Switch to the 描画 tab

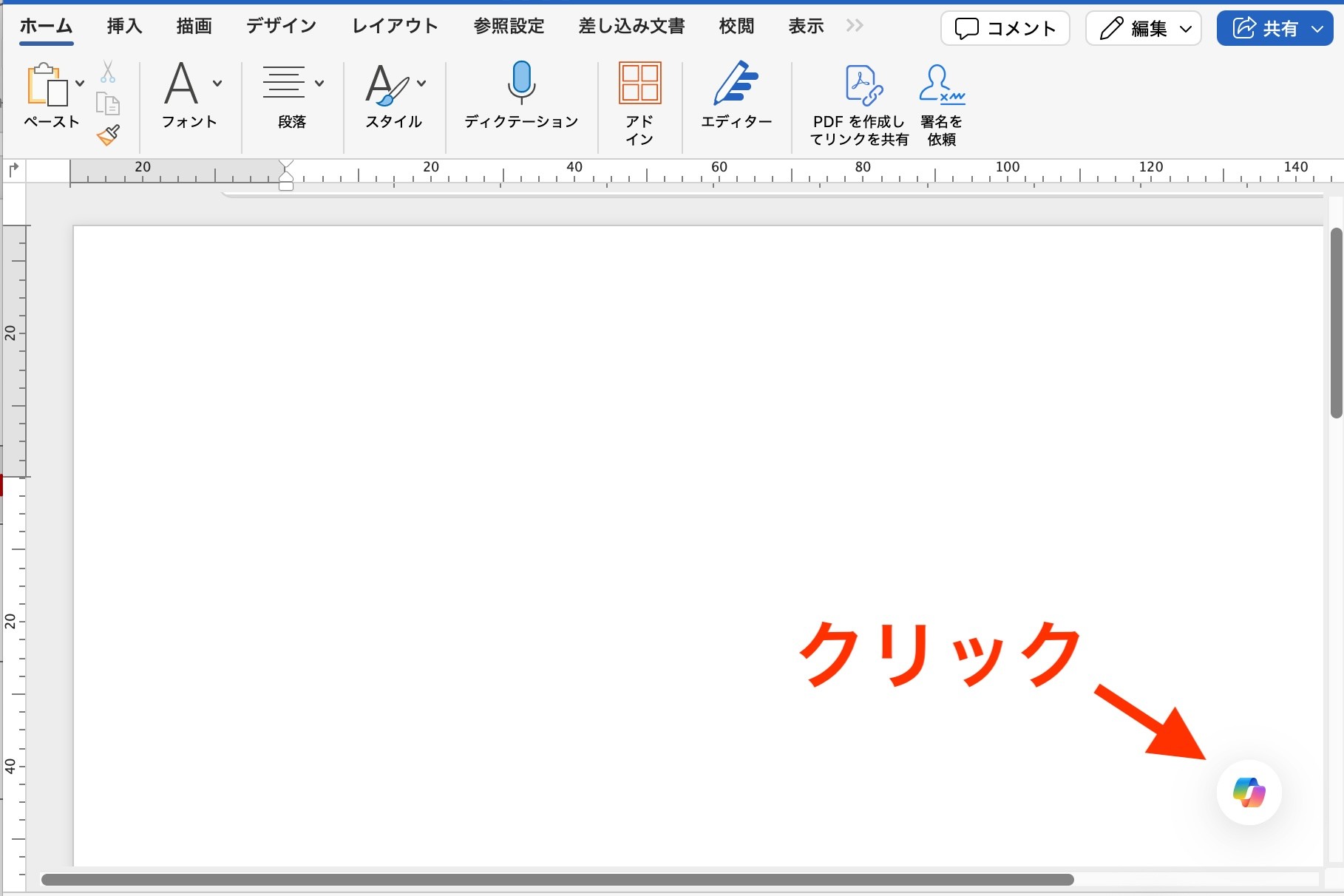[x=194, y=27]
